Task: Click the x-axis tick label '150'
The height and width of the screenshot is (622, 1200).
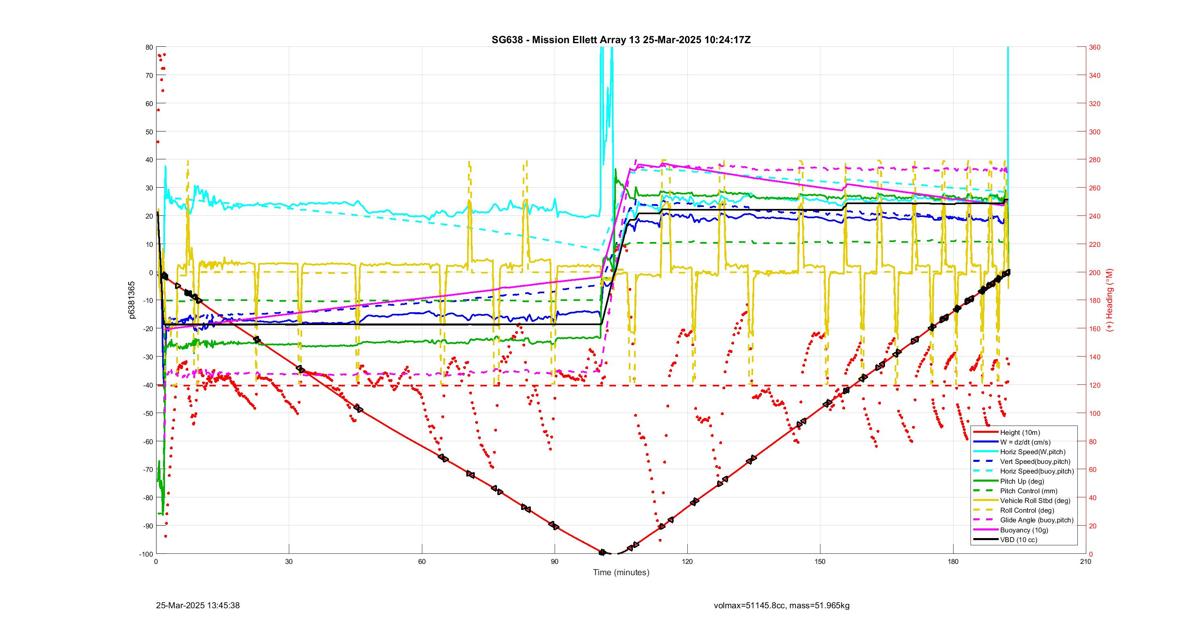Action: pyautogui.click(x=820, y=561)
